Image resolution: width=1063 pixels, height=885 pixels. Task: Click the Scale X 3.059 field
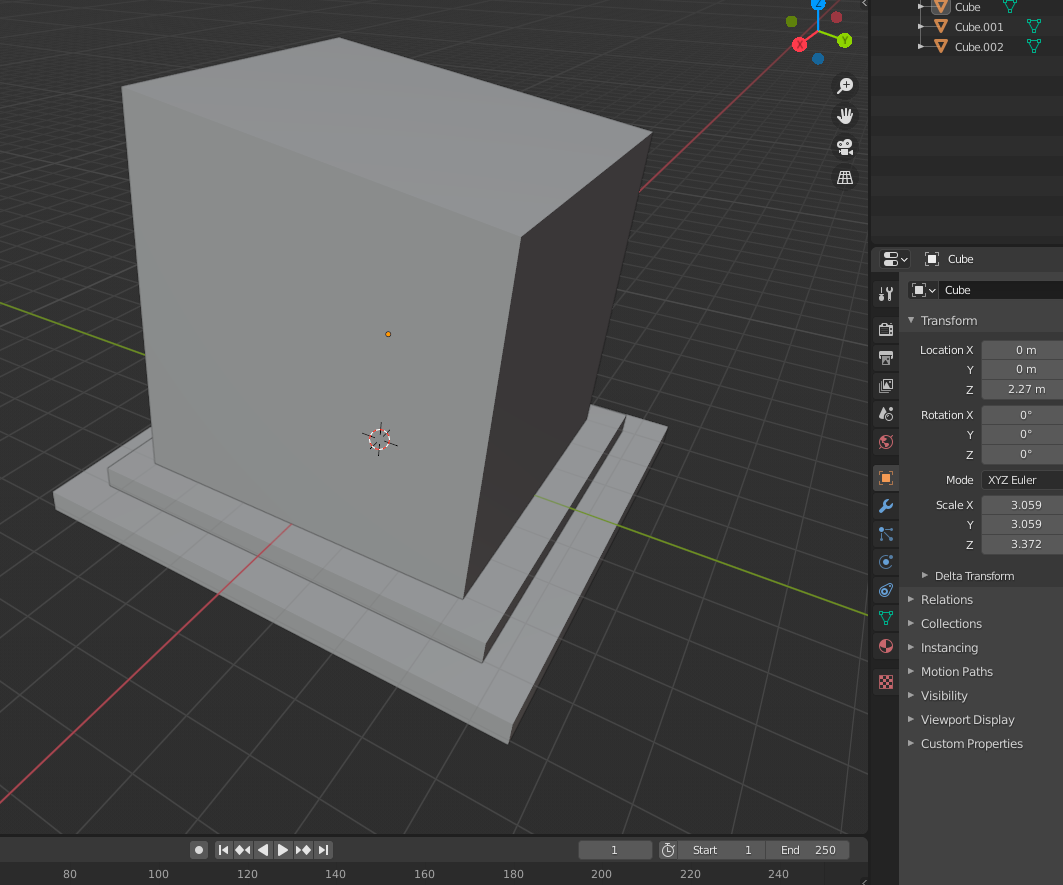1022,505
